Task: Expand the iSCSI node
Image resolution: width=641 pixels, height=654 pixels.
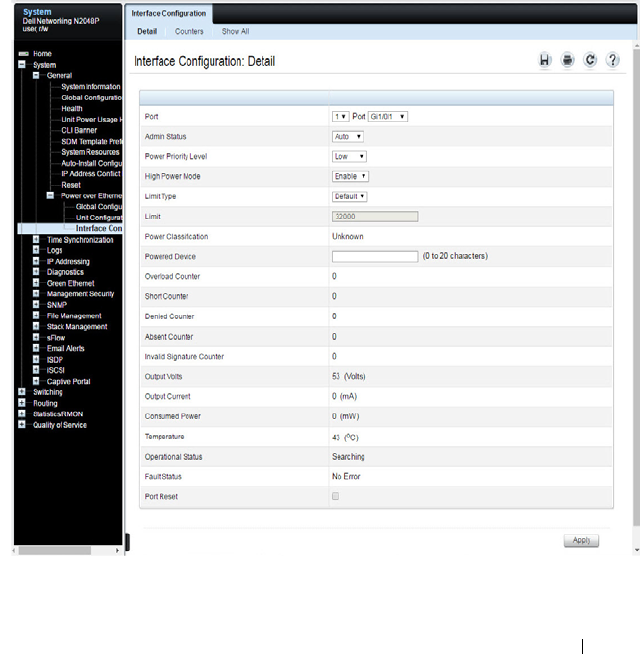Action: pos(36,370)
